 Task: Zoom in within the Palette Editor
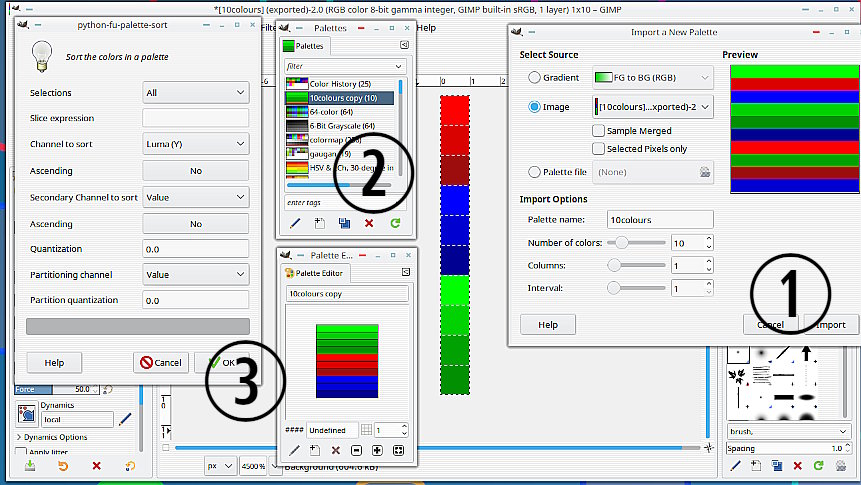(378, 451)
